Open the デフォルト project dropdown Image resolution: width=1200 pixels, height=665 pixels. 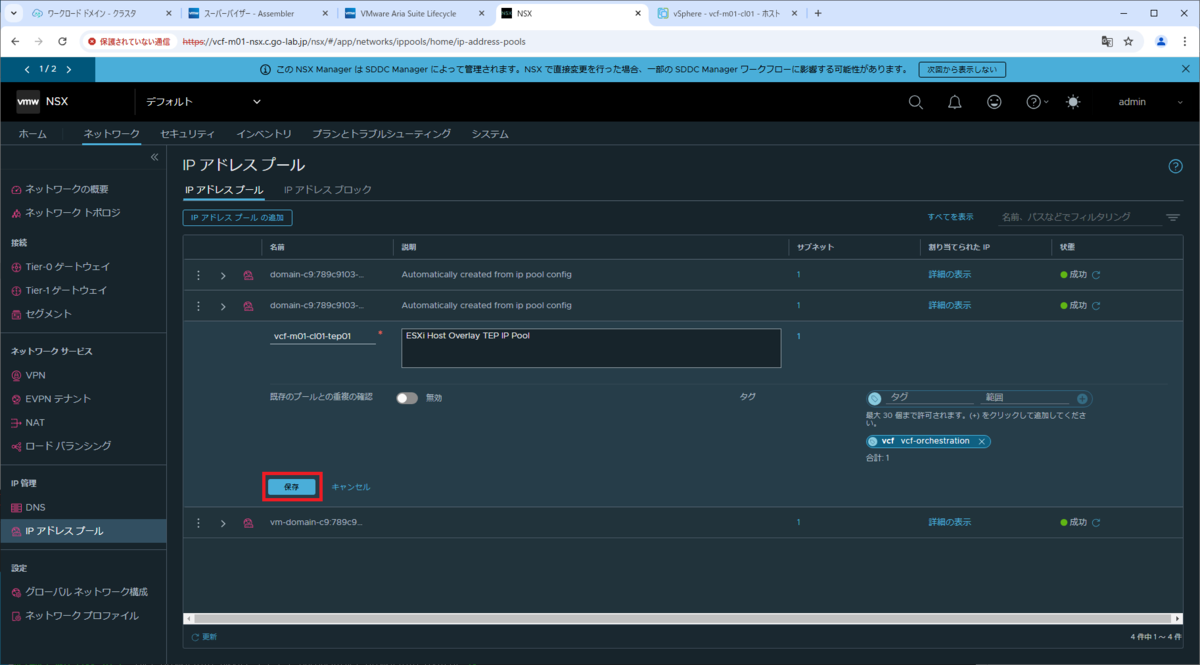(202, 102)
